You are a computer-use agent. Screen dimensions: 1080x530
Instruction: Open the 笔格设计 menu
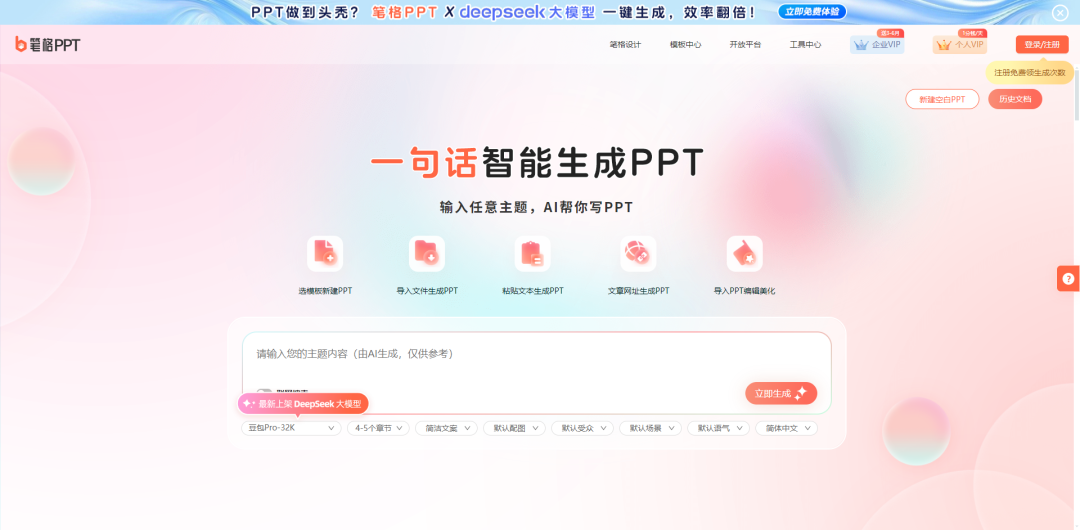pyautogui.click(x=625, y=45)
